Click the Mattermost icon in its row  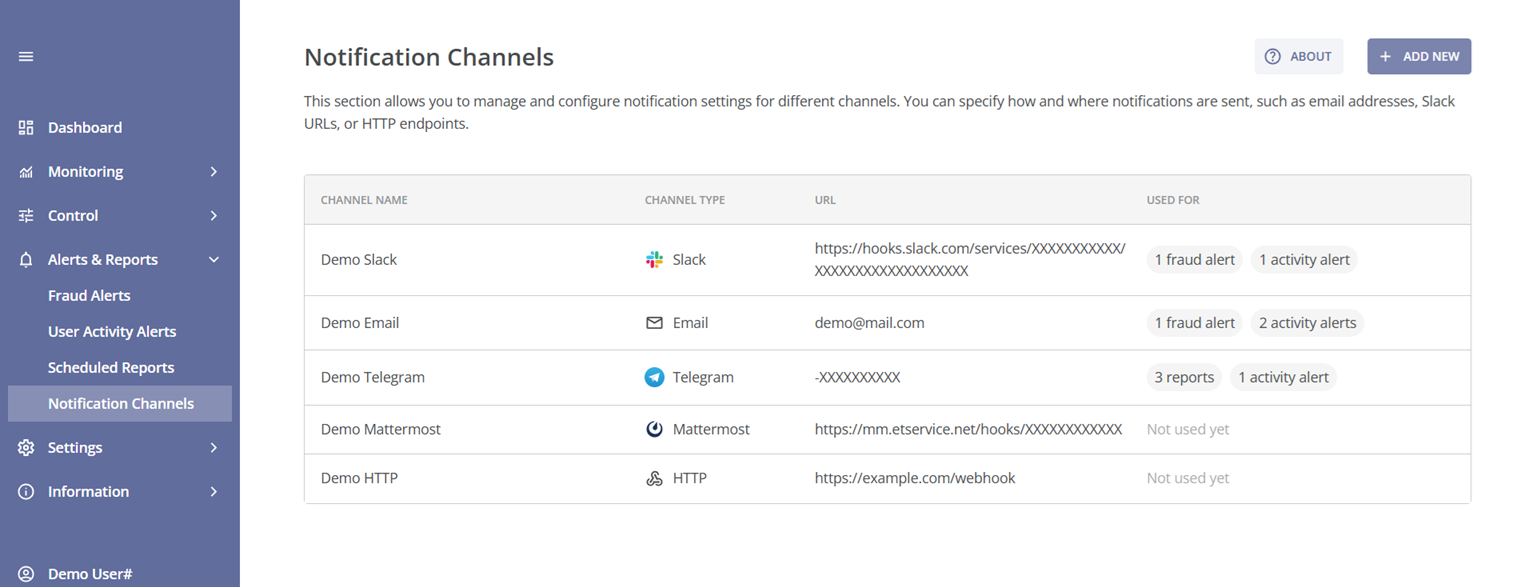[653, 428]
